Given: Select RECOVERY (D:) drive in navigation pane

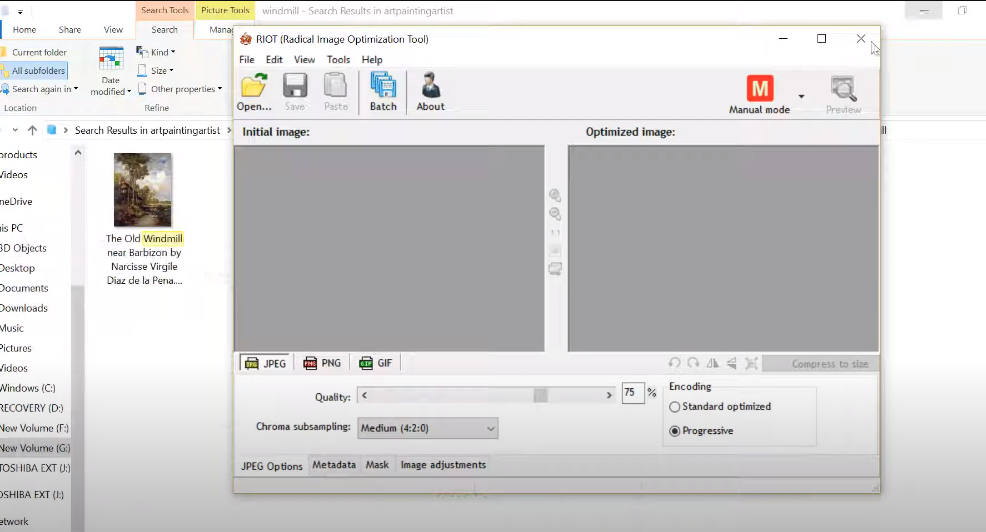Looking at the screenshot, I should pos(31,408).
